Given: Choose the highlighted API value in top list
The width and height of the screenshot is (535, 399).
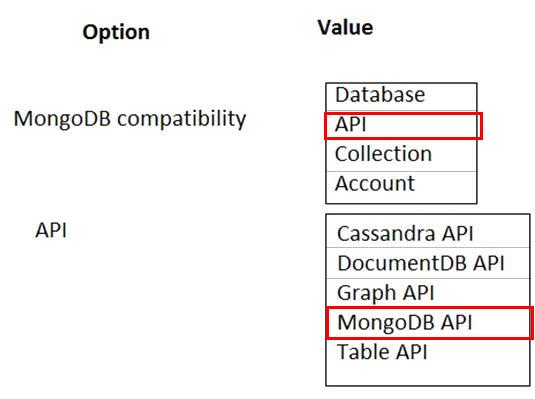Looking at the screenshot, I should [x=403, y=126].
